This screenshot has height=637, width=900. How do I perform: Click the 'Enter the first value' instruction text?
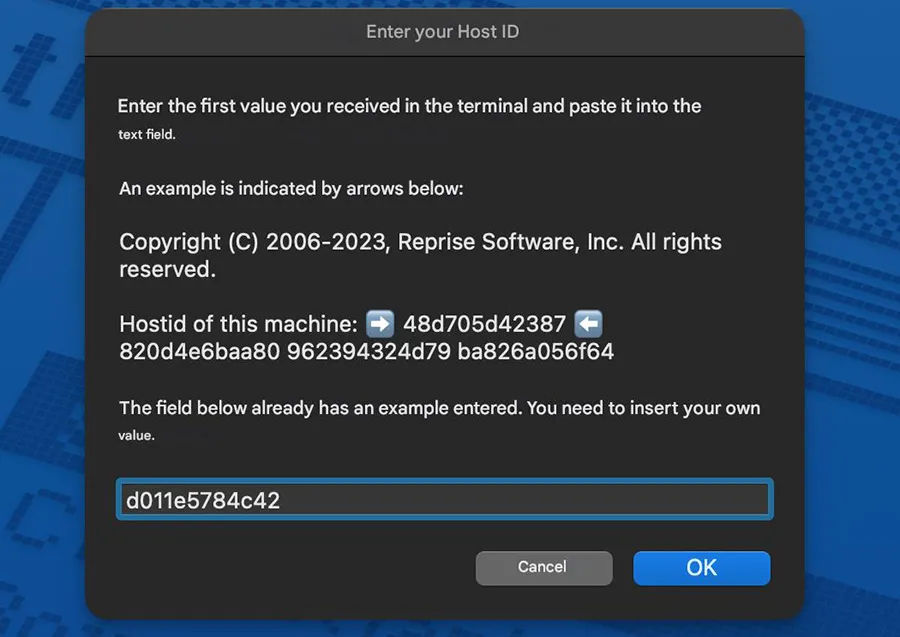click(409, 106)
